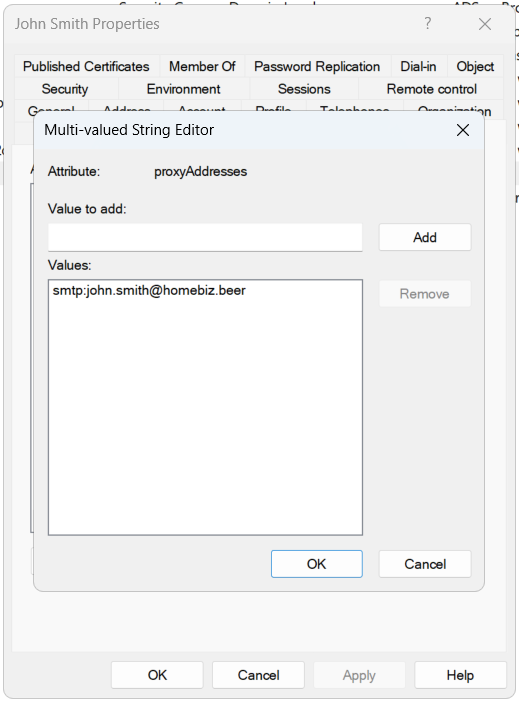Click the Value to add input field
The image size is (519, 703).
[x=205, y=237]
